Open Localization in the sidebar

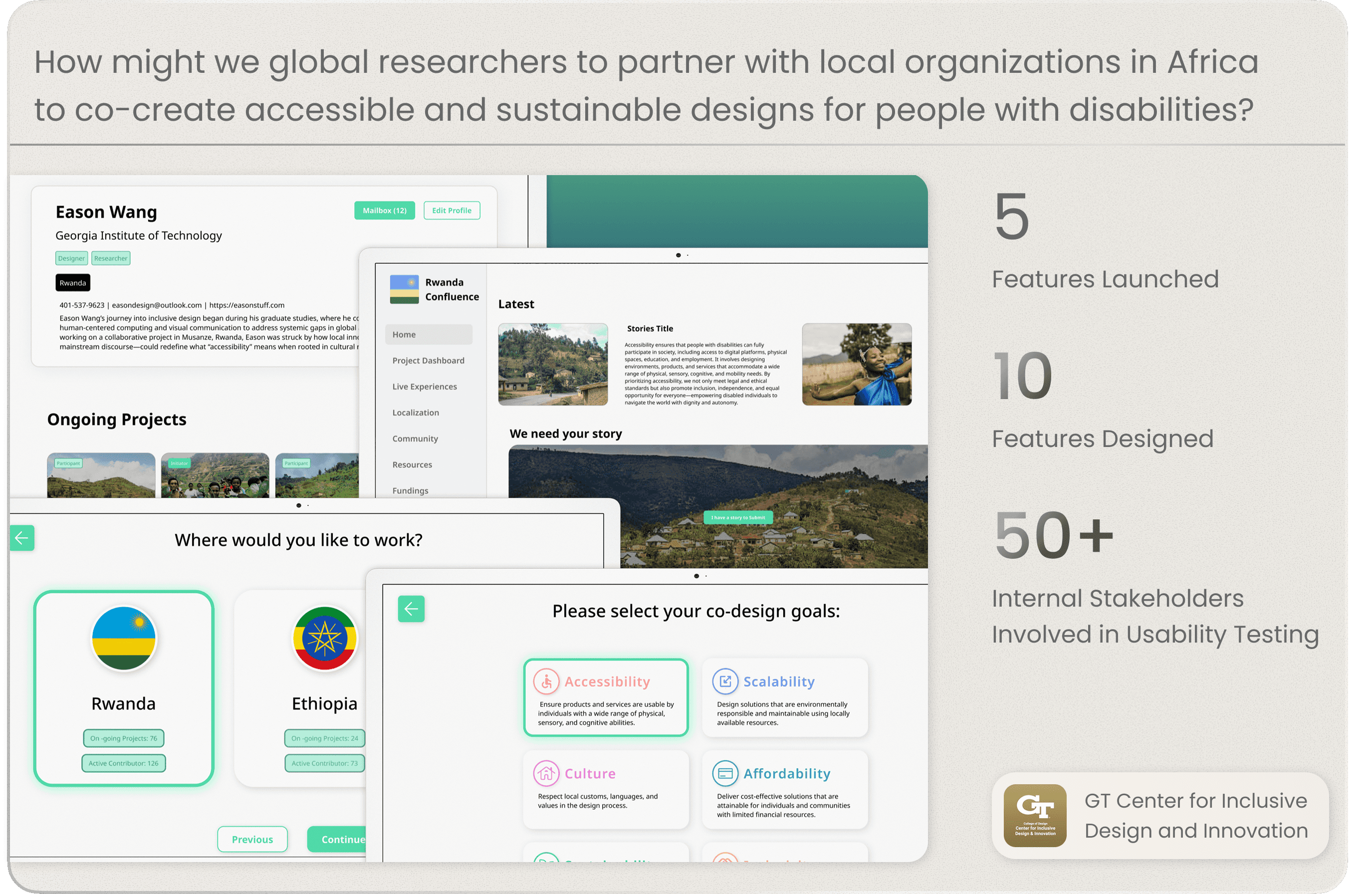click(416, 412)
